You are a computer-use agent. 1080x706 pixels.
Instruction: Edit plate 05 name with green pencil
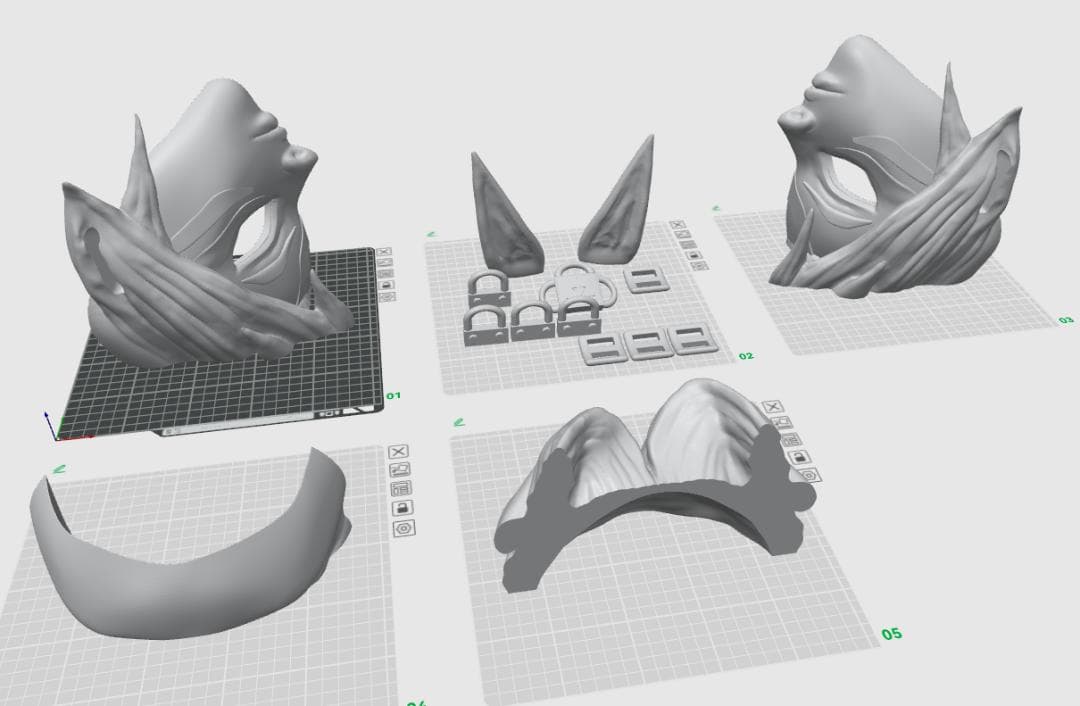[459, 421]
